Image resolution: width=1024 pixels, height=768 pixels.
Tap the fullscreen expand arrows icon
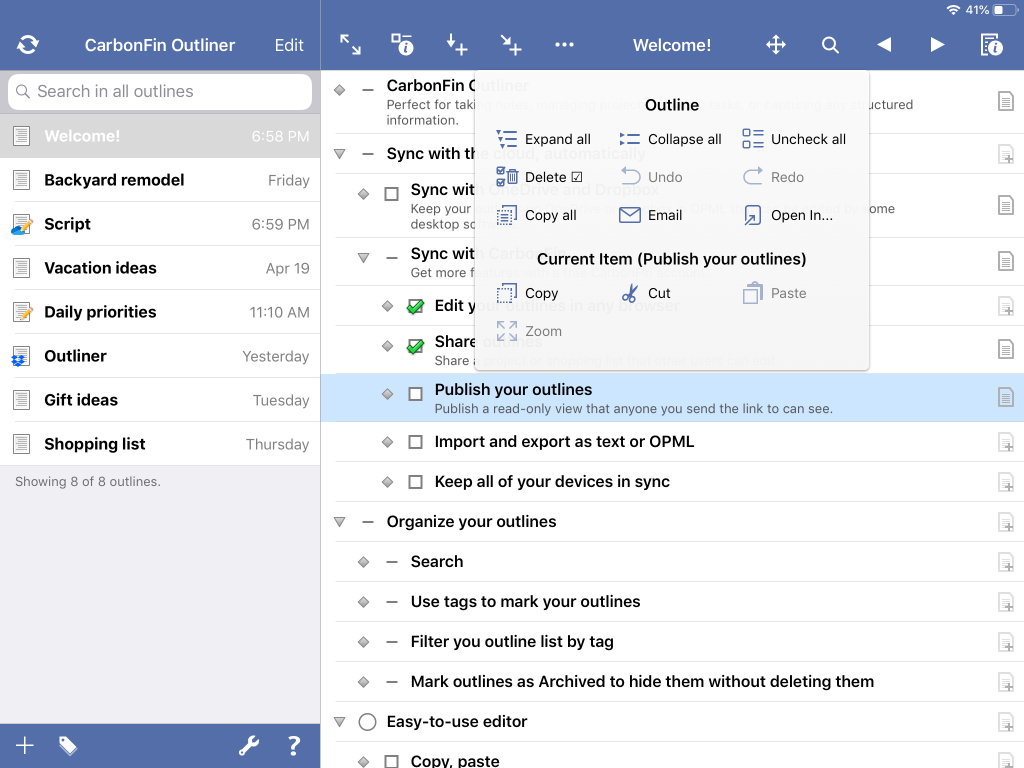(x=351, y=44)
